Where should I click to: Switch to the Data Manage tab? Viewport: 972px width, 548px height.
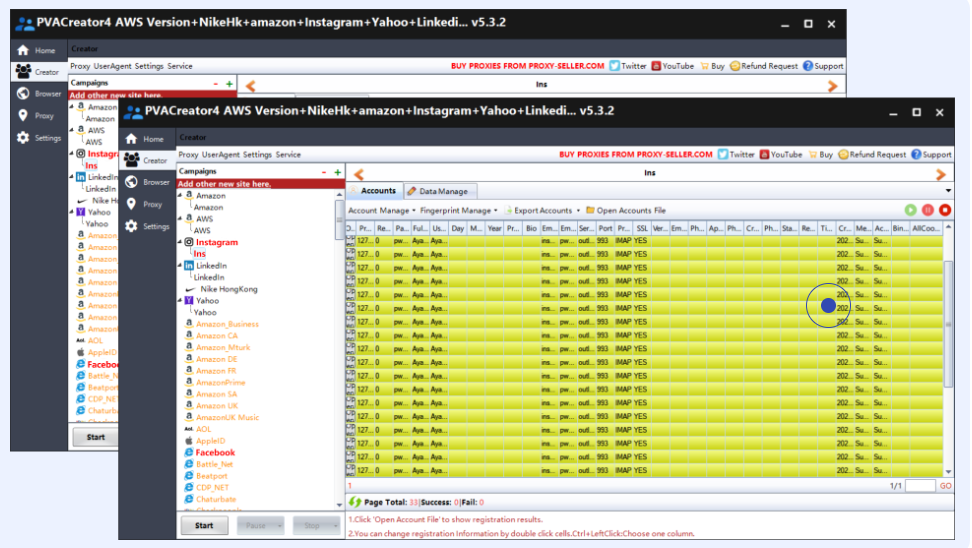click(441, 191)
